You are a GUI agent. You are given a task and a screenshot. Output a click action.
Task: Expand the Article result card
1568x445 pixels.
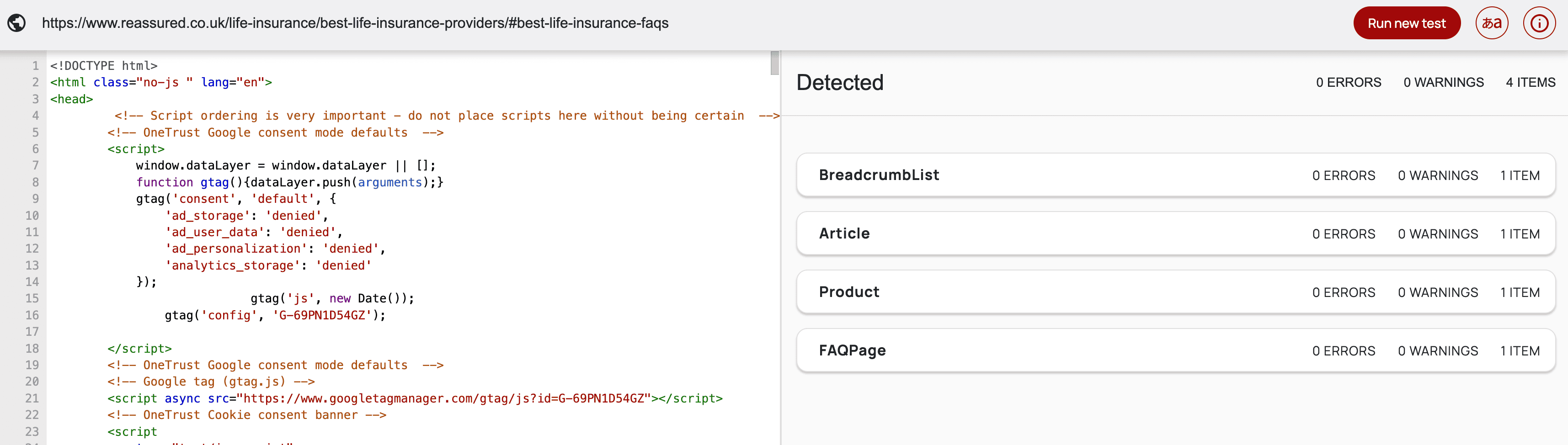click(x=1175, y=234)
